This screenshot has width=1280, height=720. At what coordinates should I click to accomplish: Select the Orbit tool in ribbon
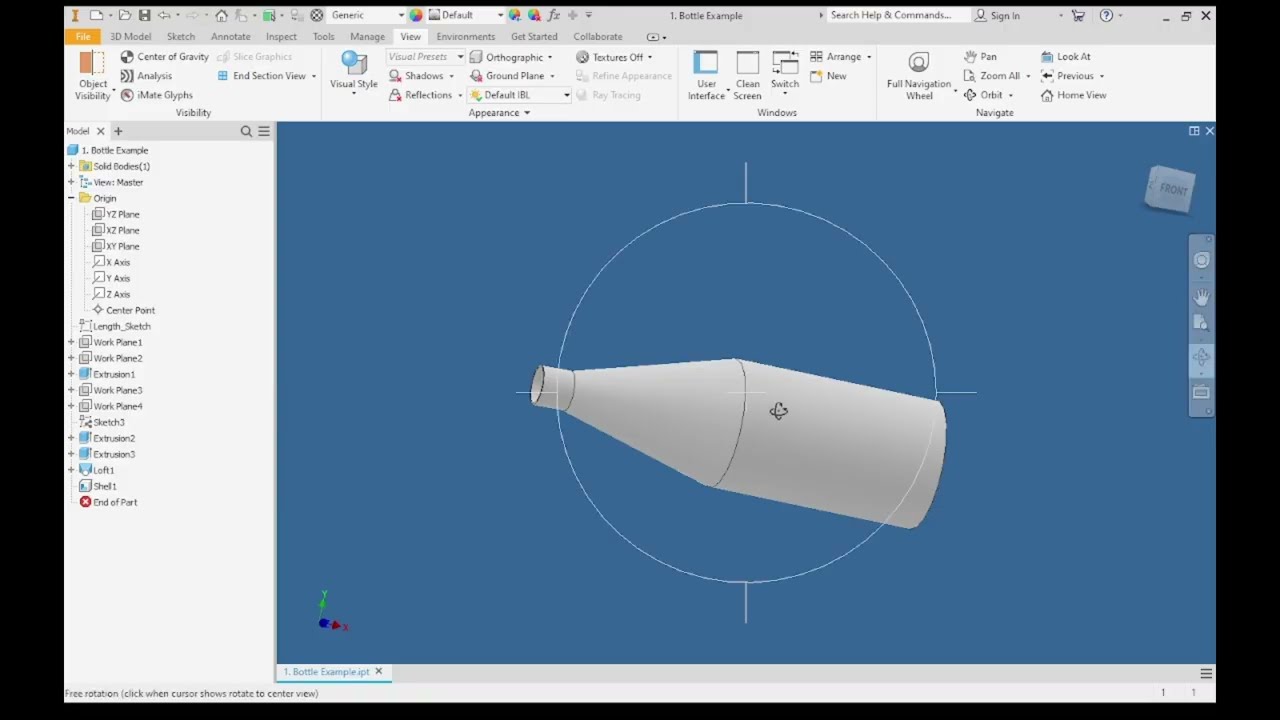pyautogui.click(x=983, y=95)
